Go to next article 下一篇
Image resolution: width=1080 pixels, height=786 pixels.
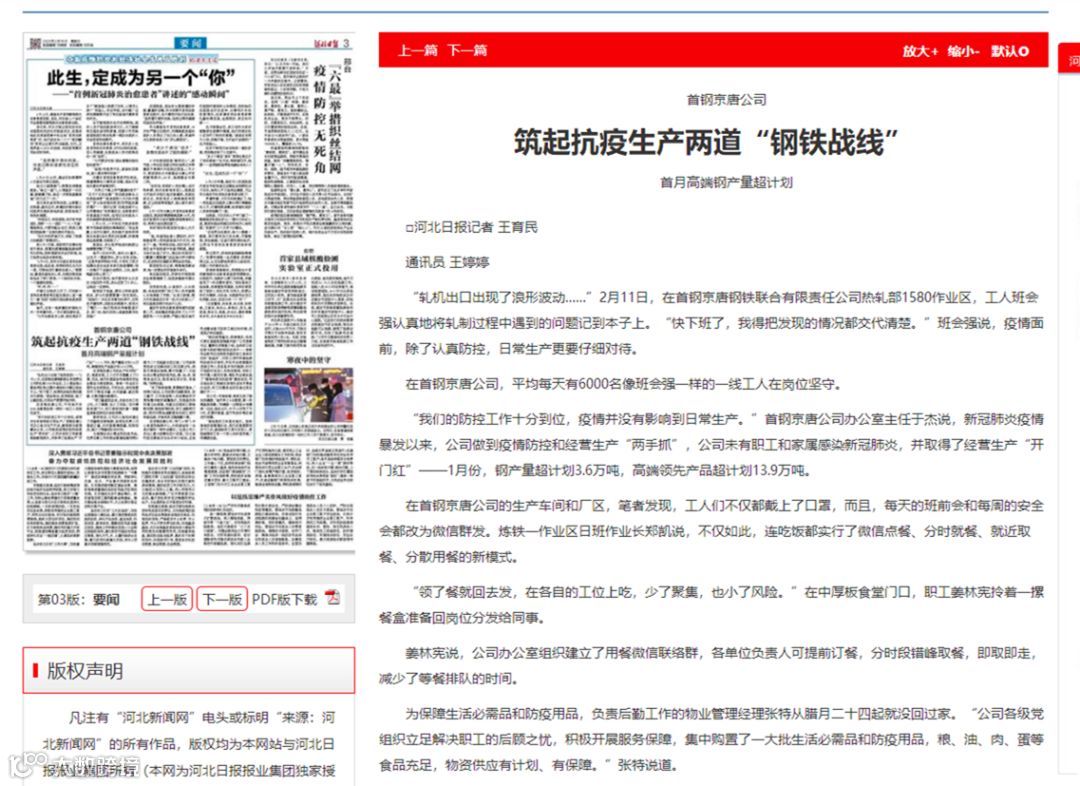point(467,50)
